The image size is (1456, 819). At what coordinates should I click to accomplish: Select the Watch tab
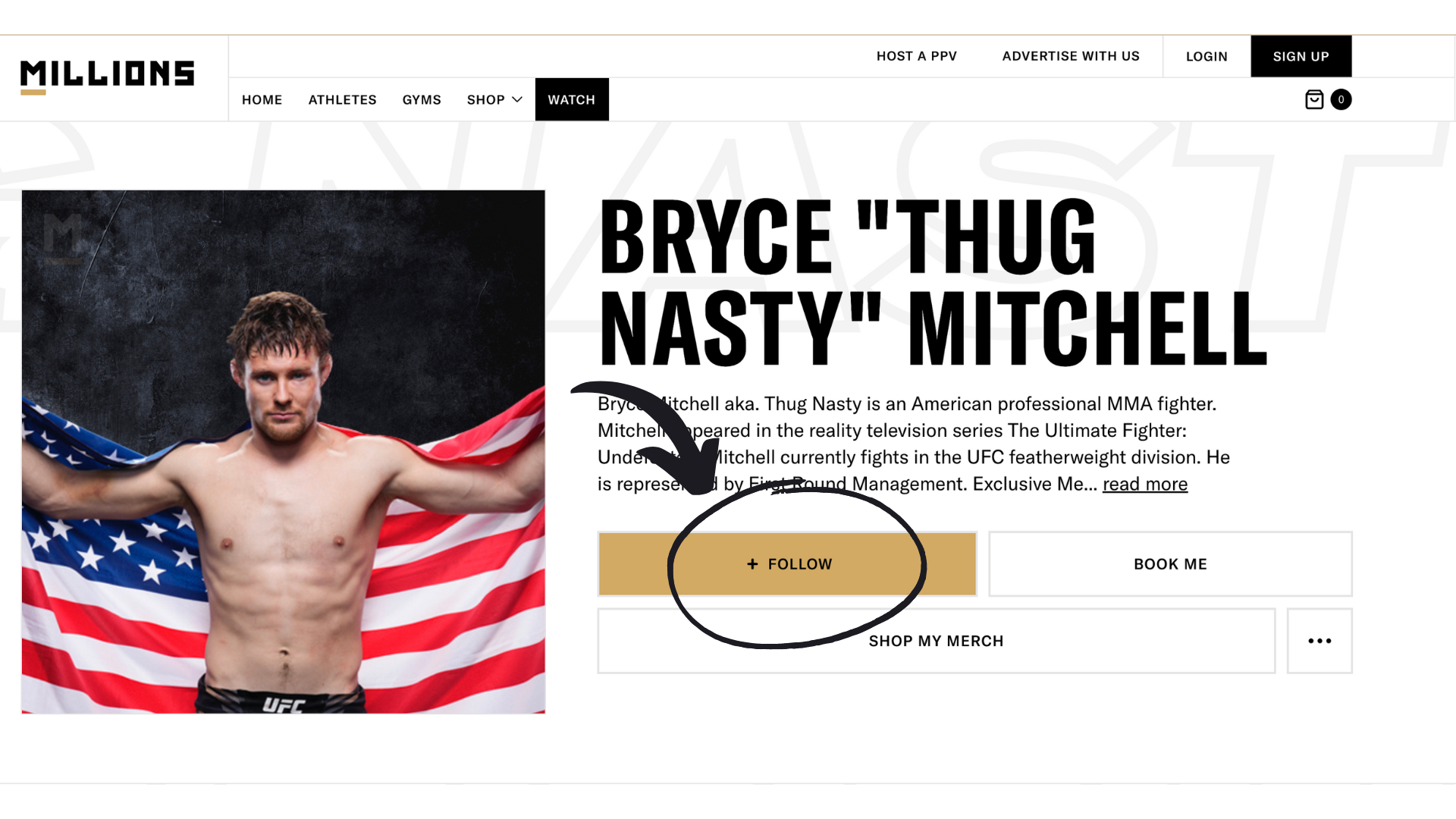572,99
